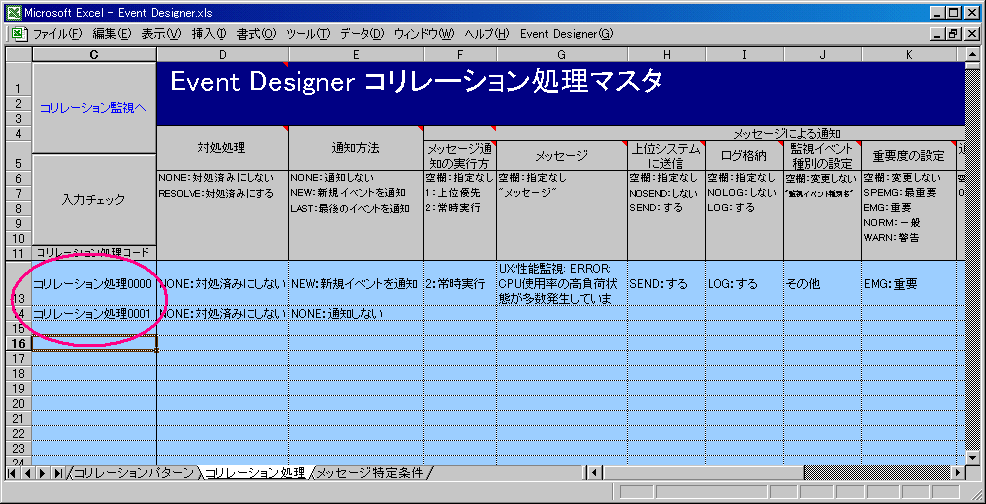This screenshot has height=504, width=986.
Task: Go to last sheet tab navigation arrow
Action: 58,473
